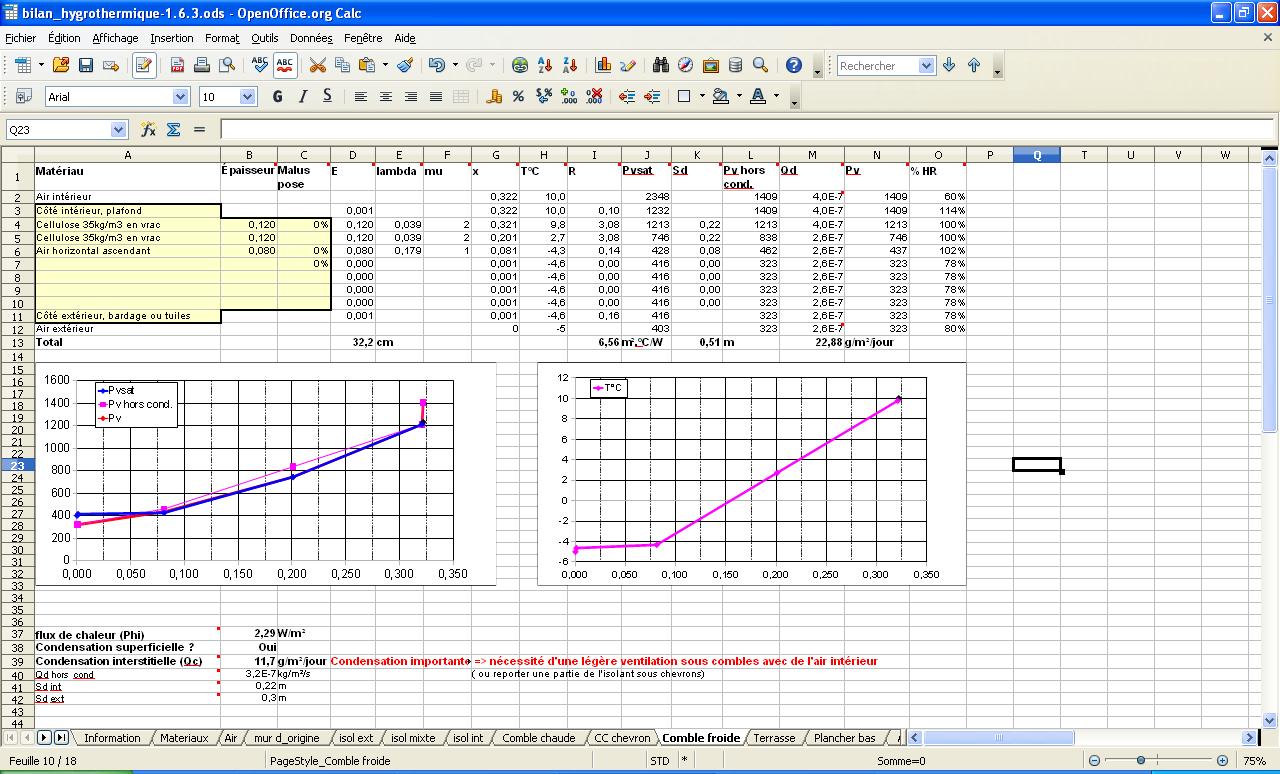
Task: Open OpenOffice.org Help
Action: (793, 65)
